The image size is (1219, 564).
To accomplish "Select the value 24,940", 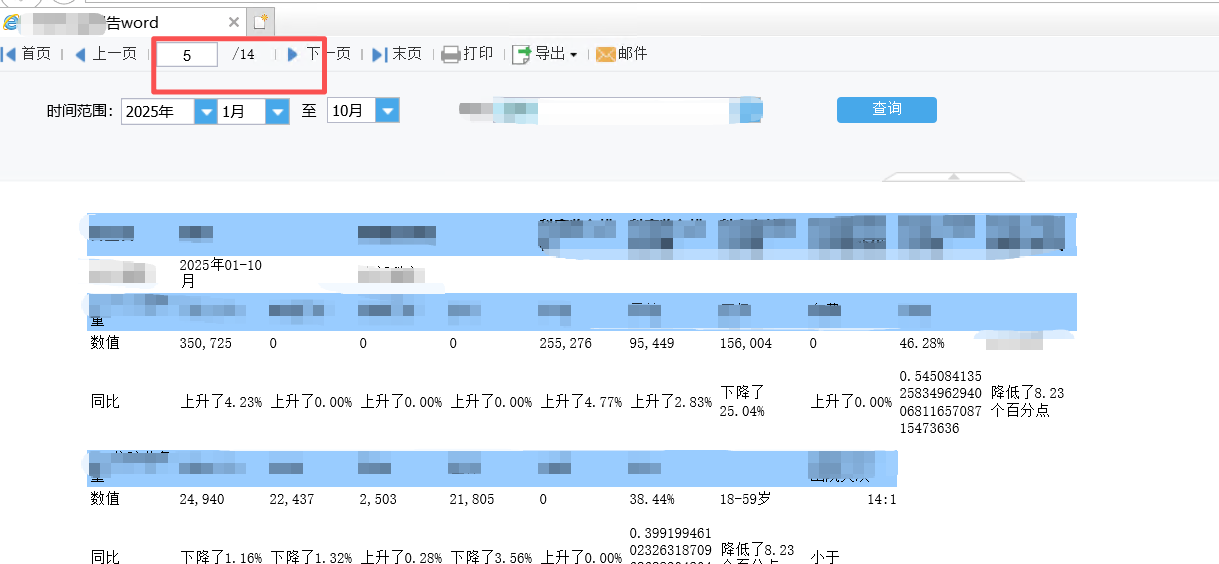I will pos(201,498).
